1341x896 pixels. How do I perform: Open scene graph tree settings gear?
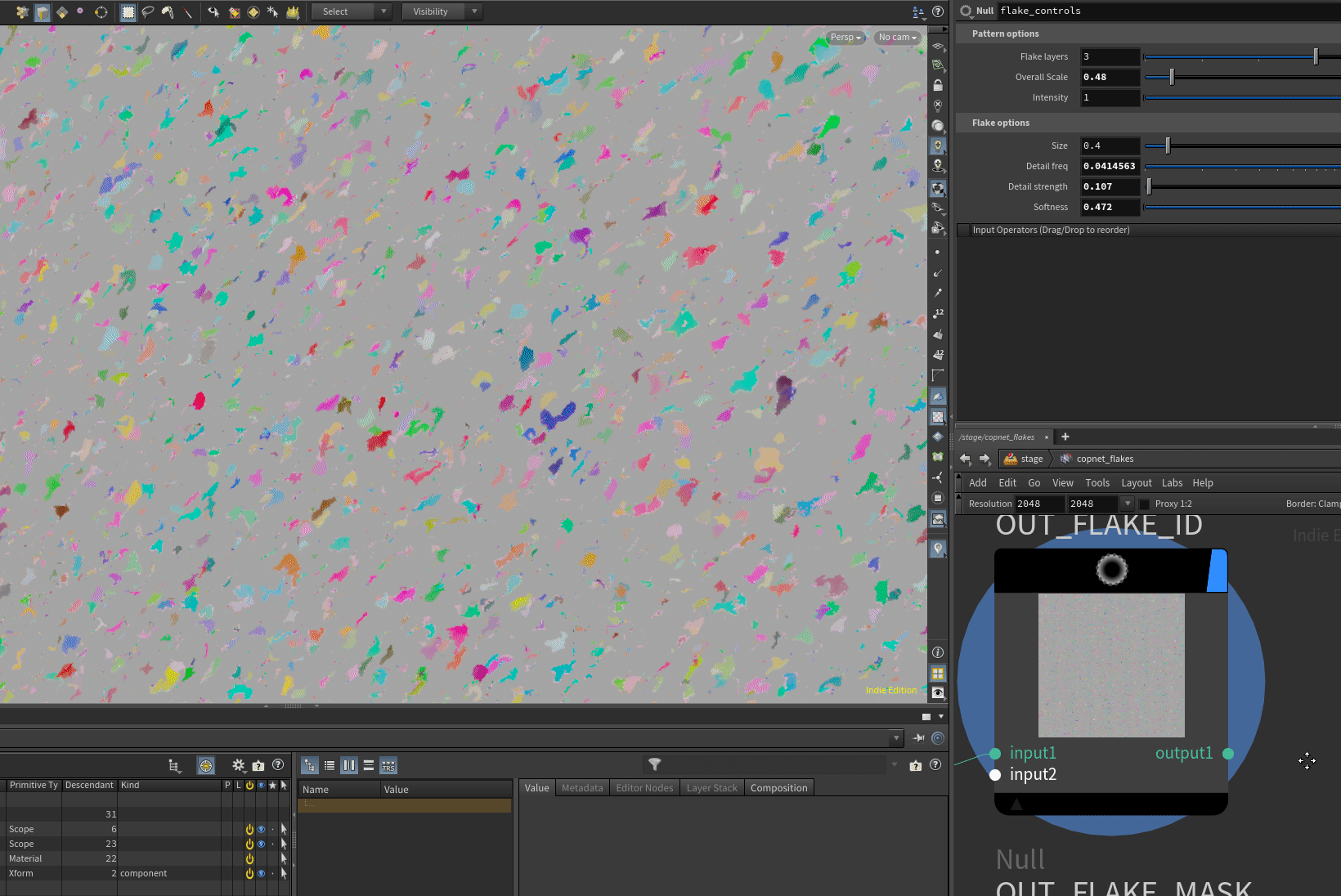[x=238, y=765]
